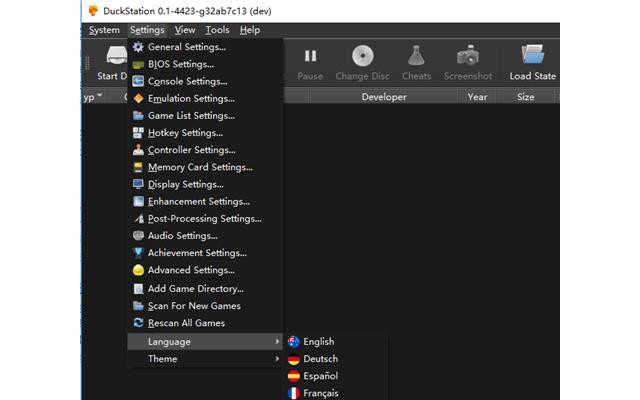Select Español language text

click(x=320, y=376)
